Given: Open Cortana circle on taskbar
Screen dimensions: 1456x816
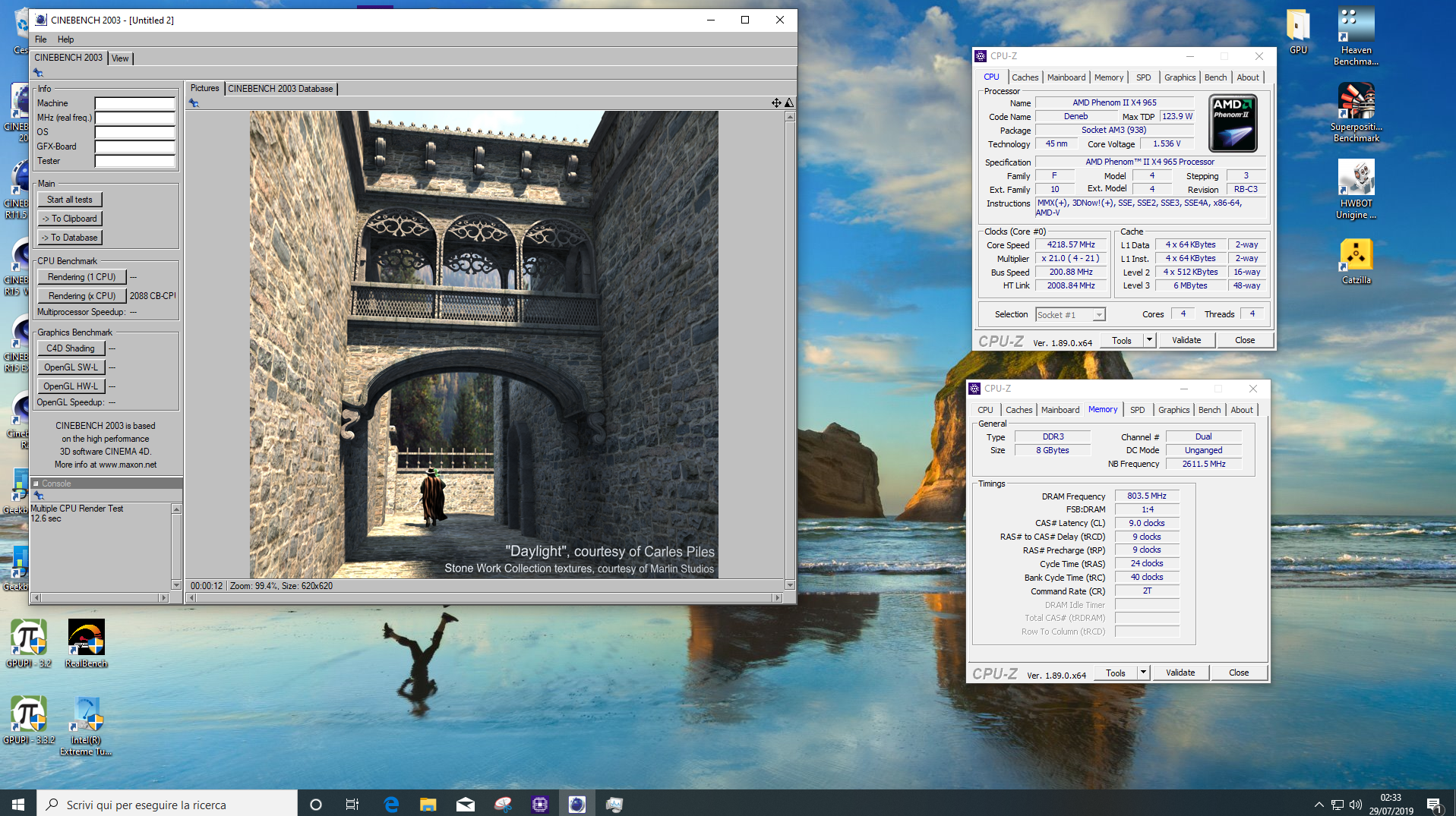Looking at the screenshot, I should coord(316,804).
